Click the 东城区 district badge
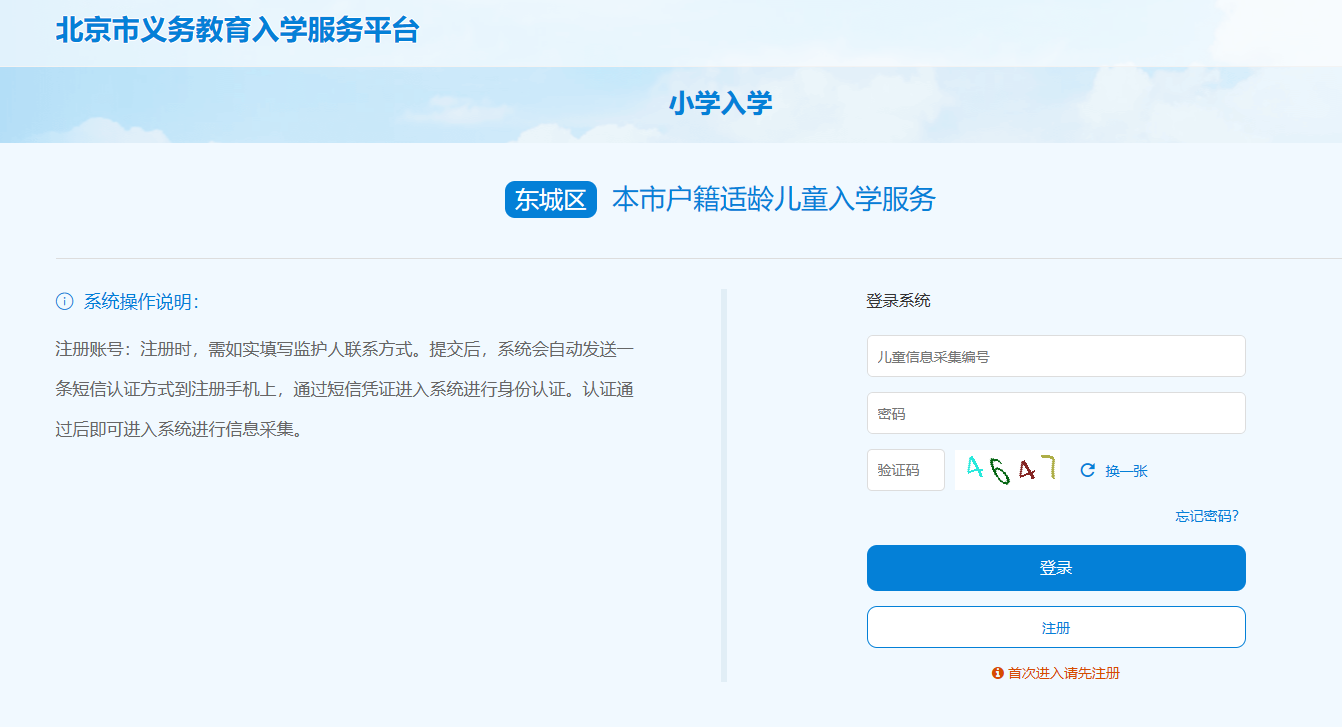 (551, 200)
